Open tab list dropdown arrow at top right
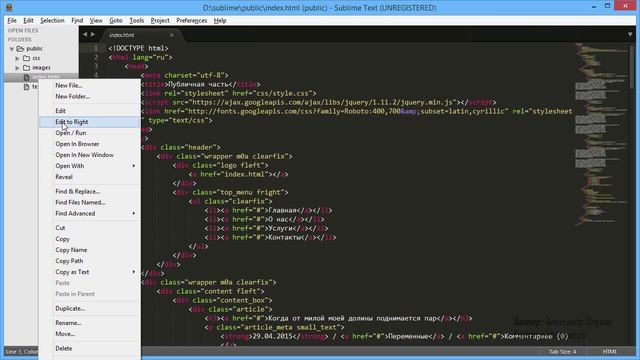Screen dimensions: 640x360 coord(630,35)
